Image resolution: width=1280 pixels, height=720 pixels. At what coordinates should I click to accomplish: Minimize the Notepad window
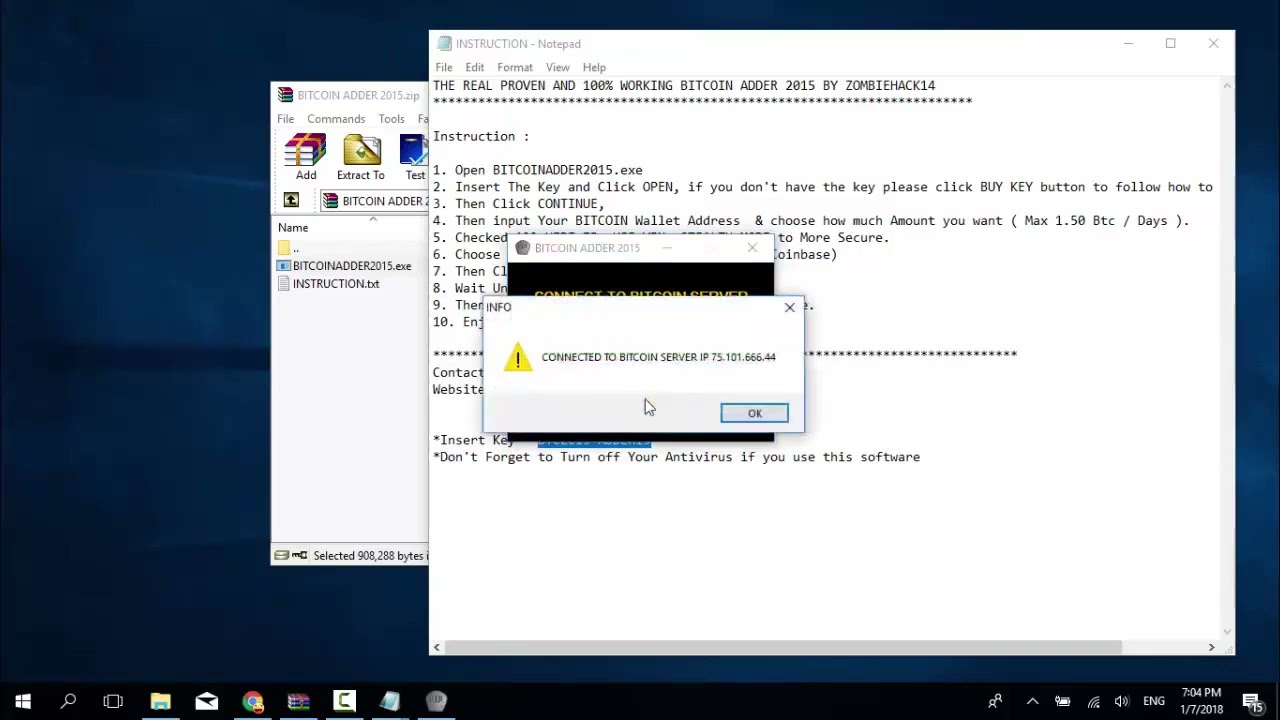pos(1128,44)
